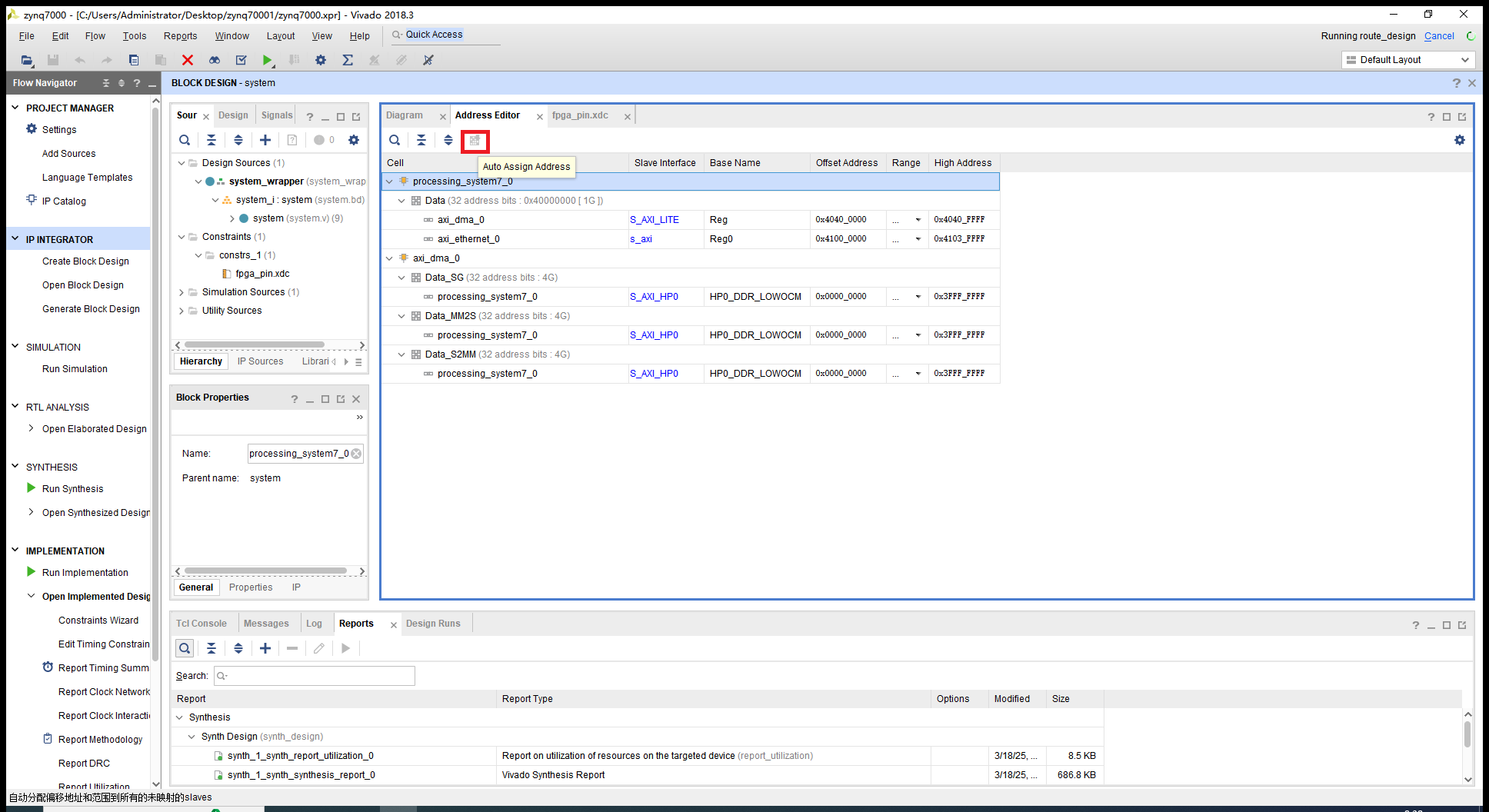Open the Tools menu
The image size is (1489, 812).
click(x=135, y=36)
